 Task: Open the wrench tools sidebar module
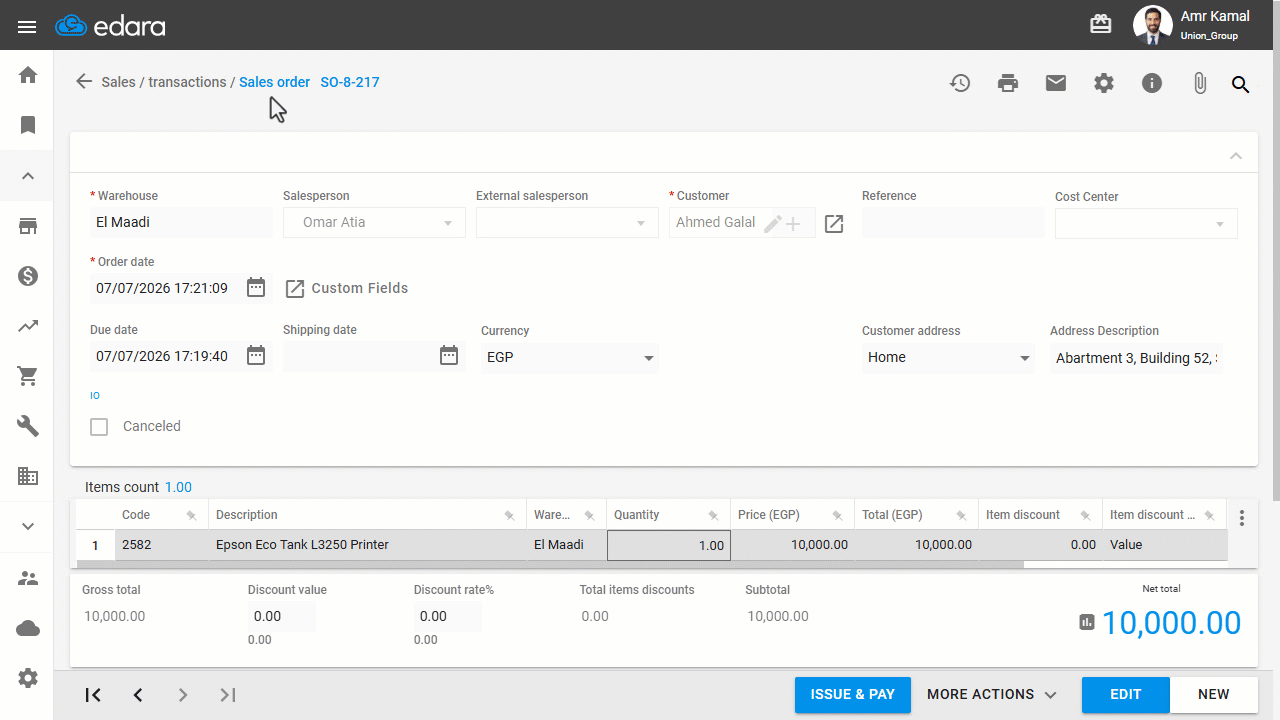tap(28, 426)
